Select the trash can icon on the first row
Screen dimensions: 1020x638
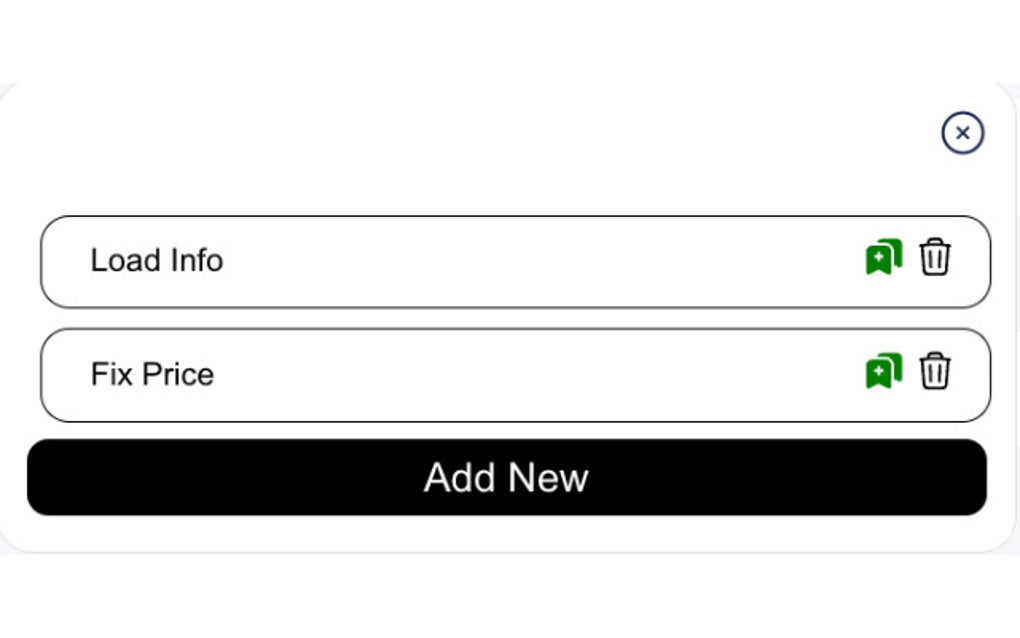[x=936, y=257]
